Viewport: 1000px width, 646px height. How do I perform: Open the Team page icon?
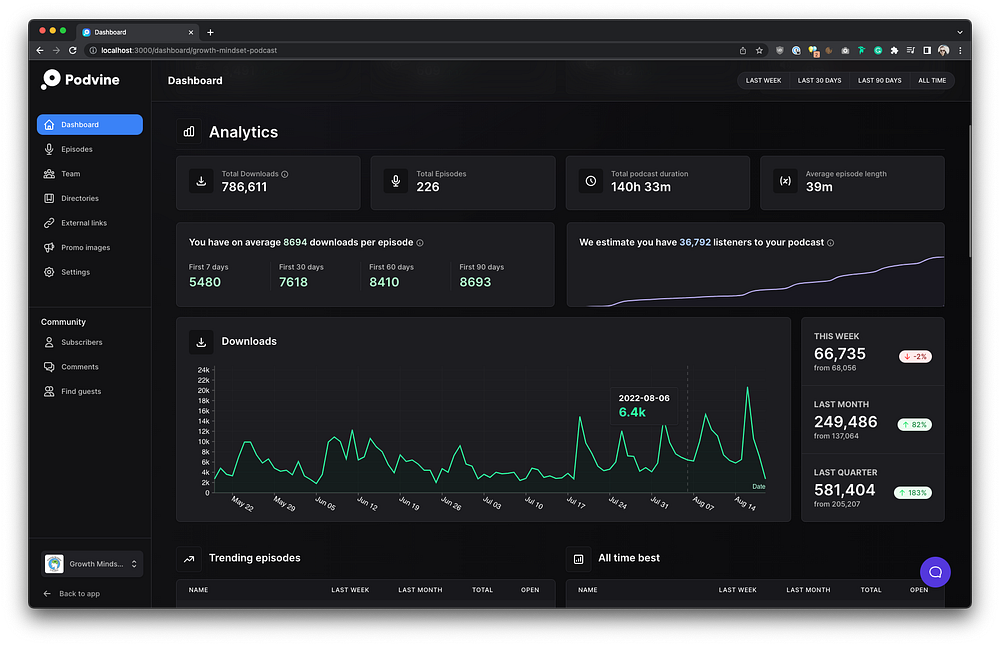click(x=50, y=174)
